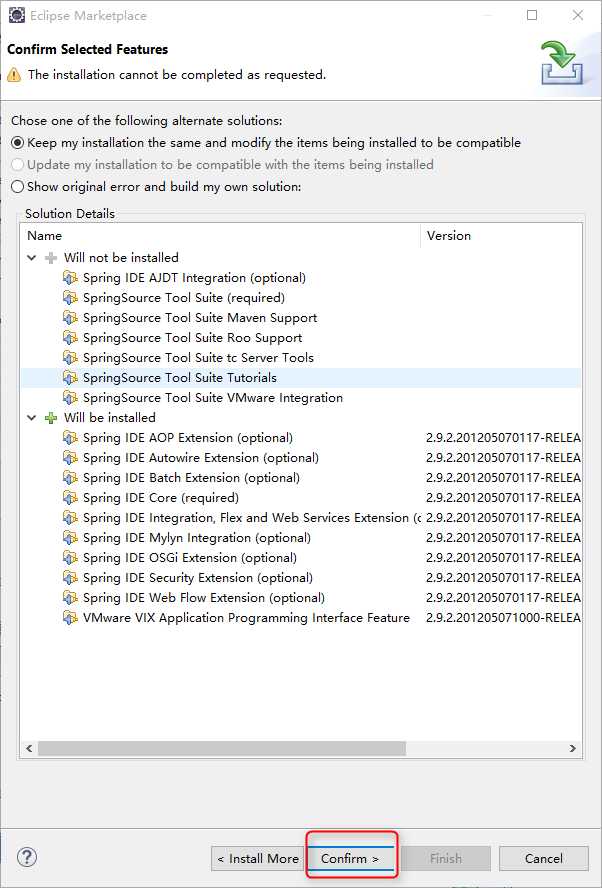Select Show original error and build my own solution
602x888 pixels.
[x=156, y=186]
